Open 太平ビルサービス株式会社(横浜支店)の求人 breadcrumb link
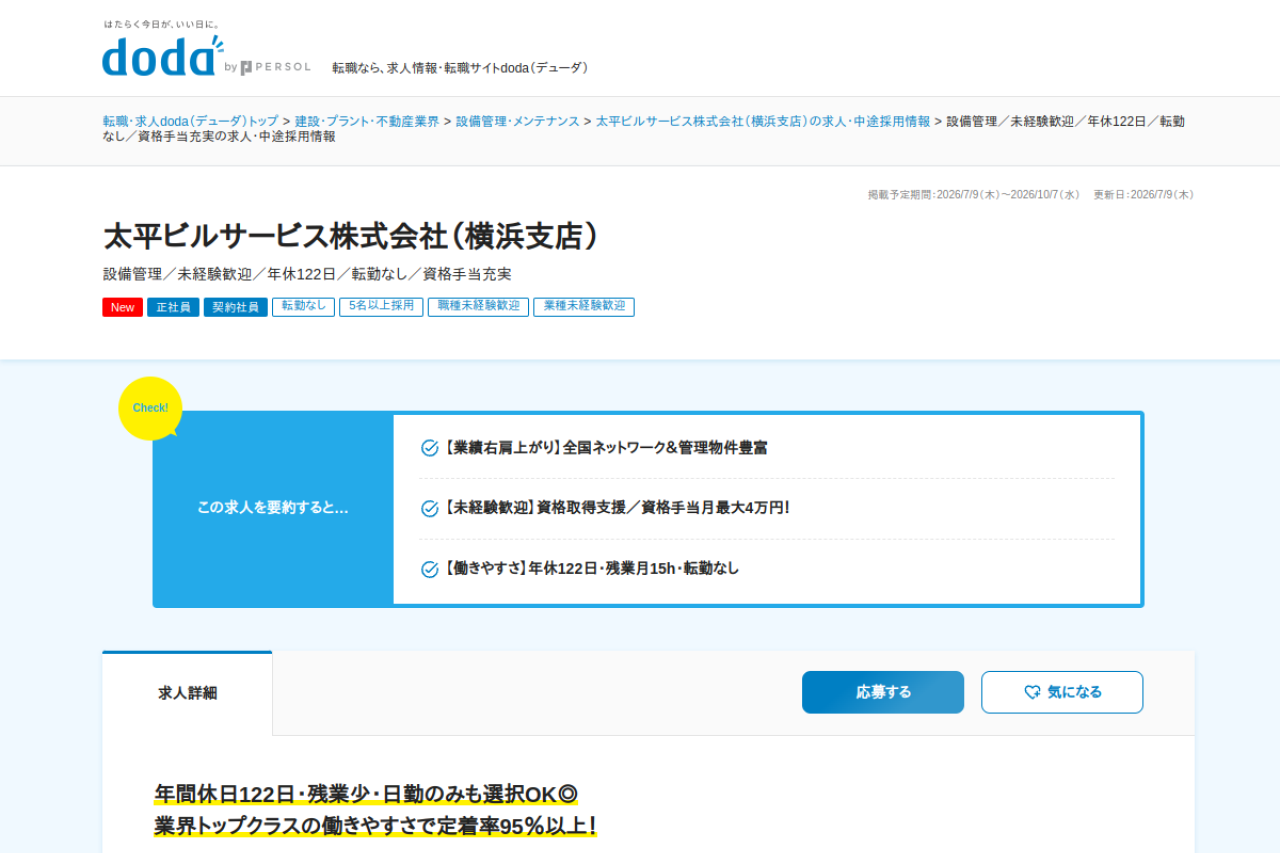This screenshot has height=853, width=1280. pyautogui.click(x=763, y=121)
